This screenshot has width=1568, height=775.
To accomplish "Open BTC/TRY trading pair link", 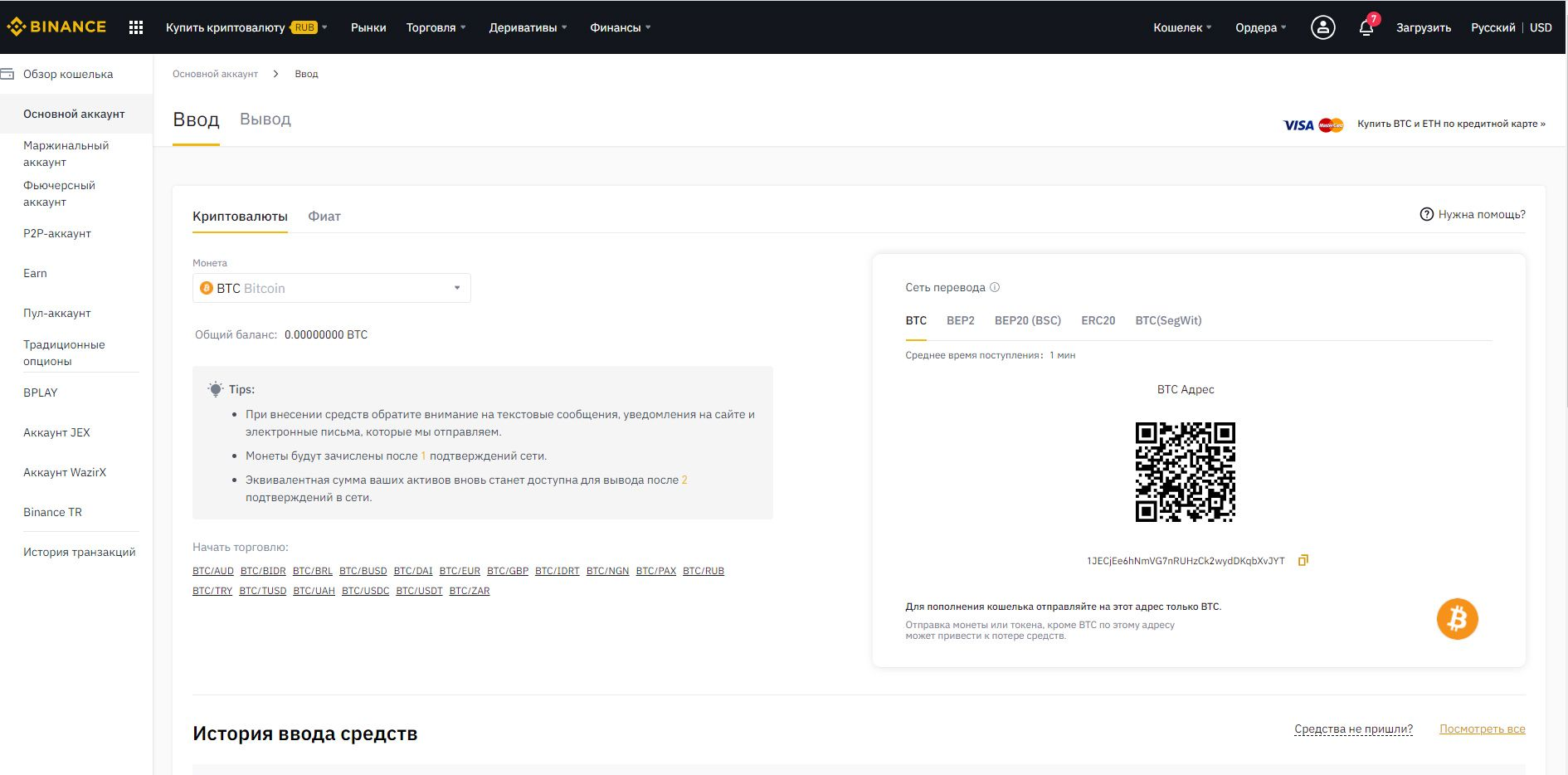I will (x=212, y=591).
